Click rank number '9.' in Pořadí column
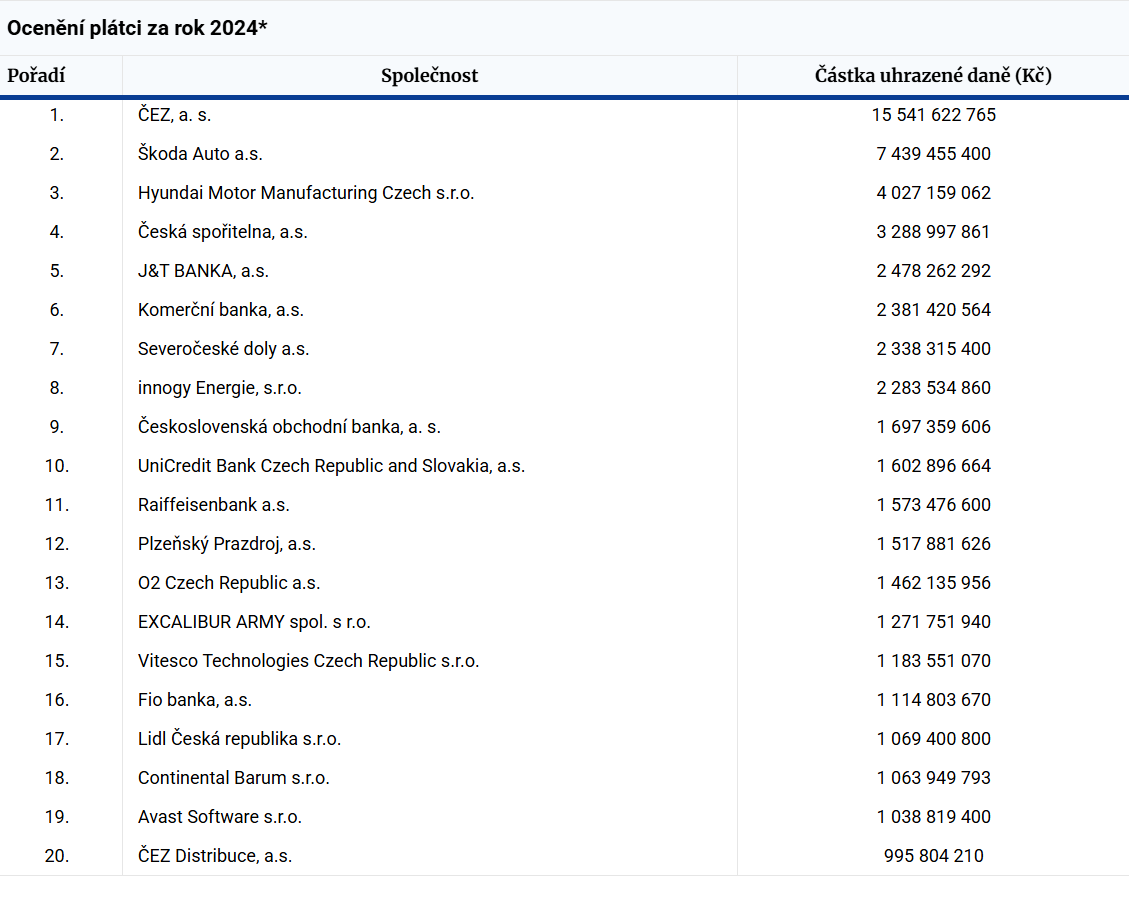This screenshot has height=907, width=1129. tap(57, 427)
